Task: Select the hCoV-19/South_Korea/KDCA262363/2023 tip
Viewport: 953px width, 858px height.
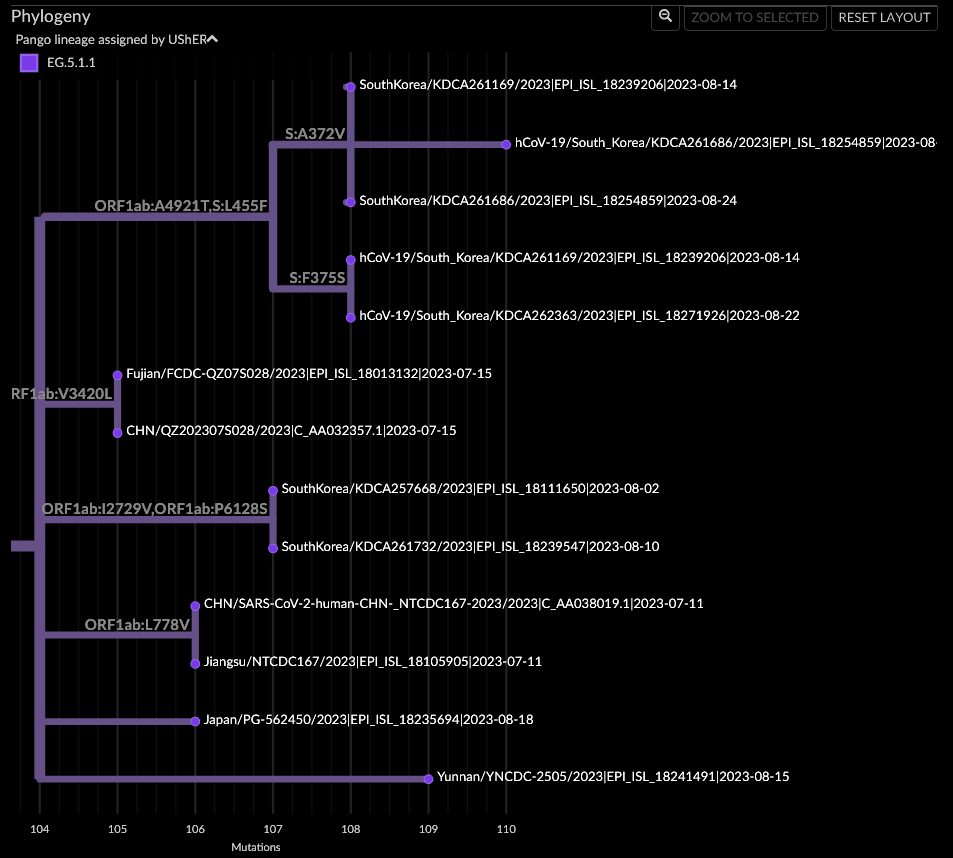Action: point(350,315)
